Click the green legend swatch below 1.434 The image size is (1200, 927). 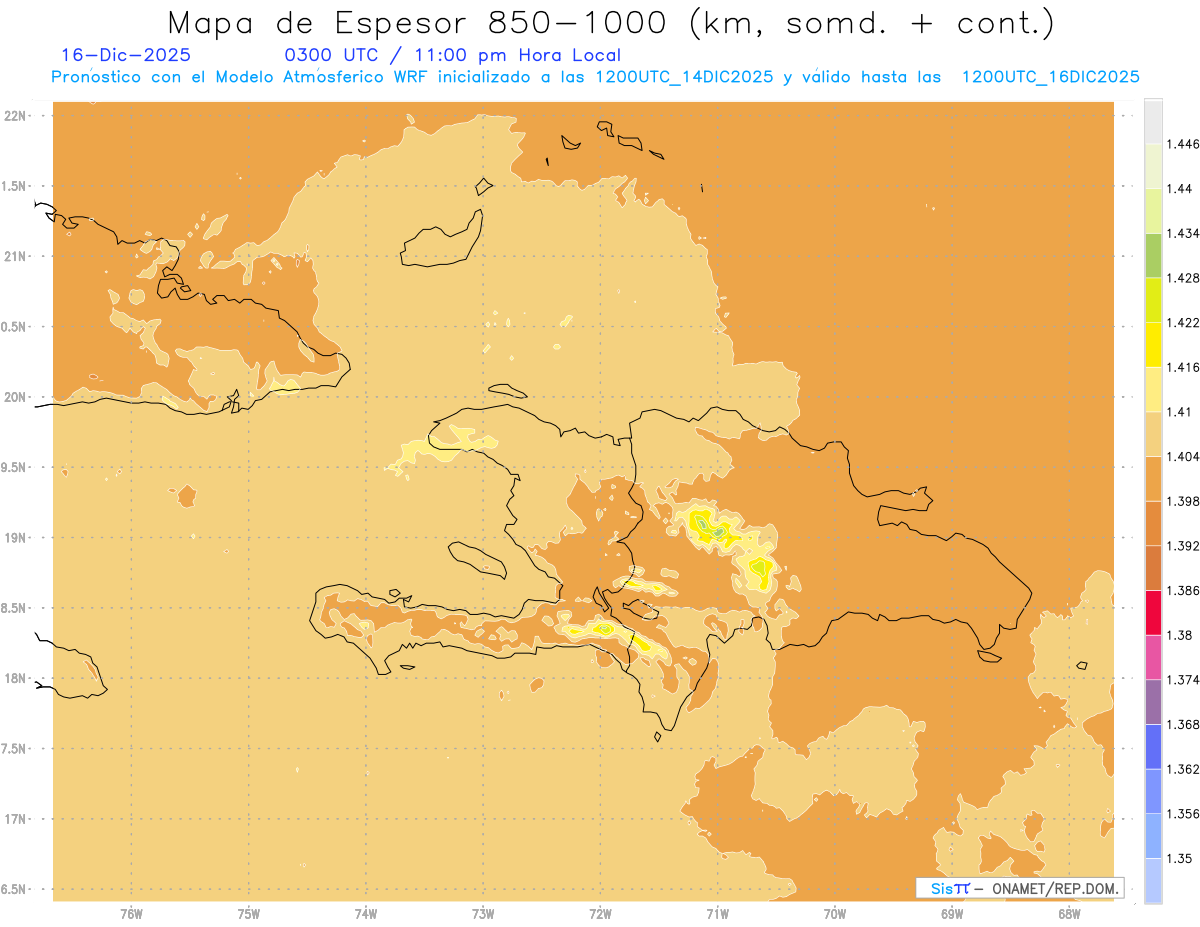[x=1153, y=255]
